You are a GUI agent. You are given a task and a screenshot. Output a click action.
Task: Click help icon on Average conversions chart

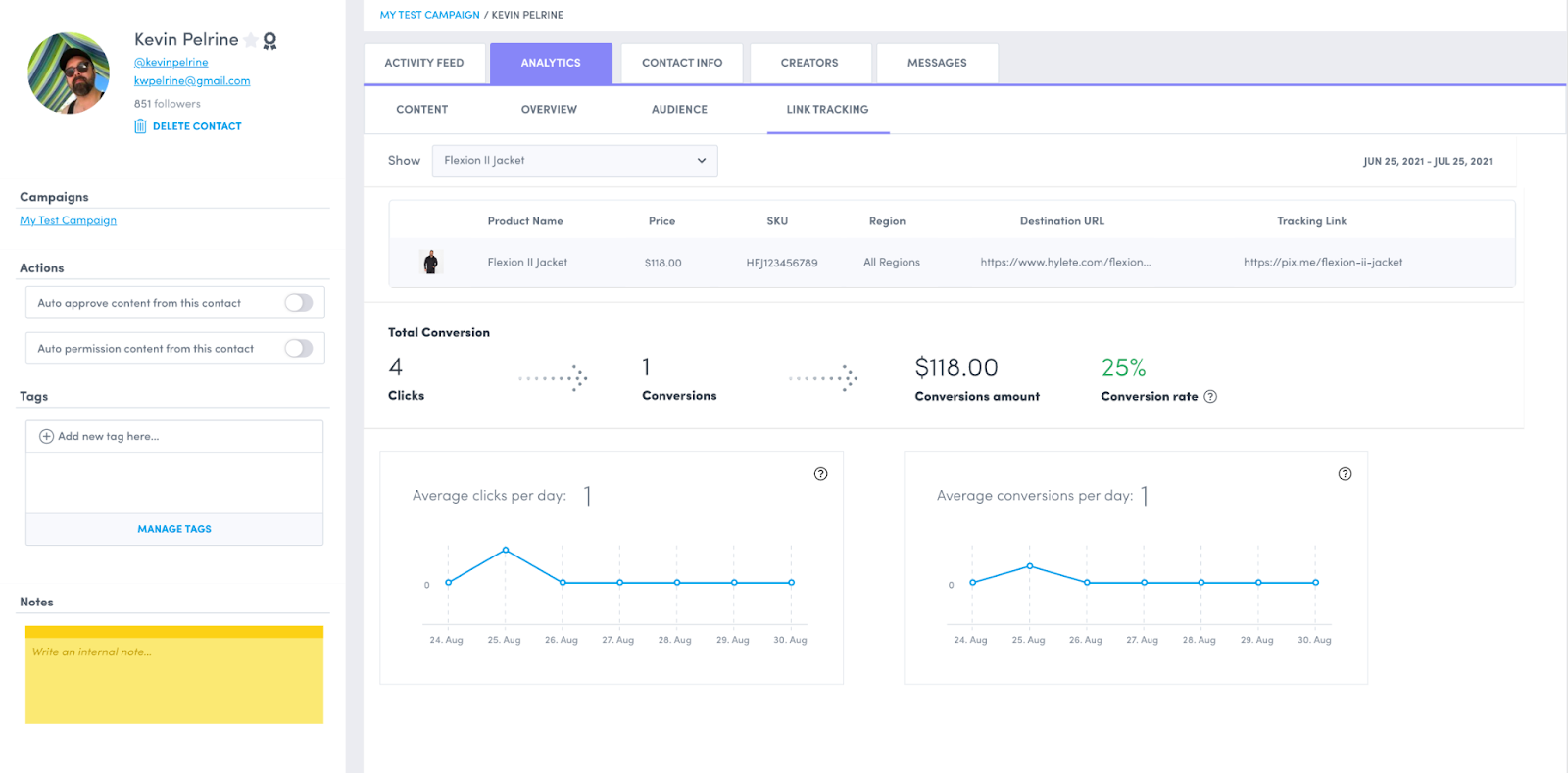(x=1346, y=474)
